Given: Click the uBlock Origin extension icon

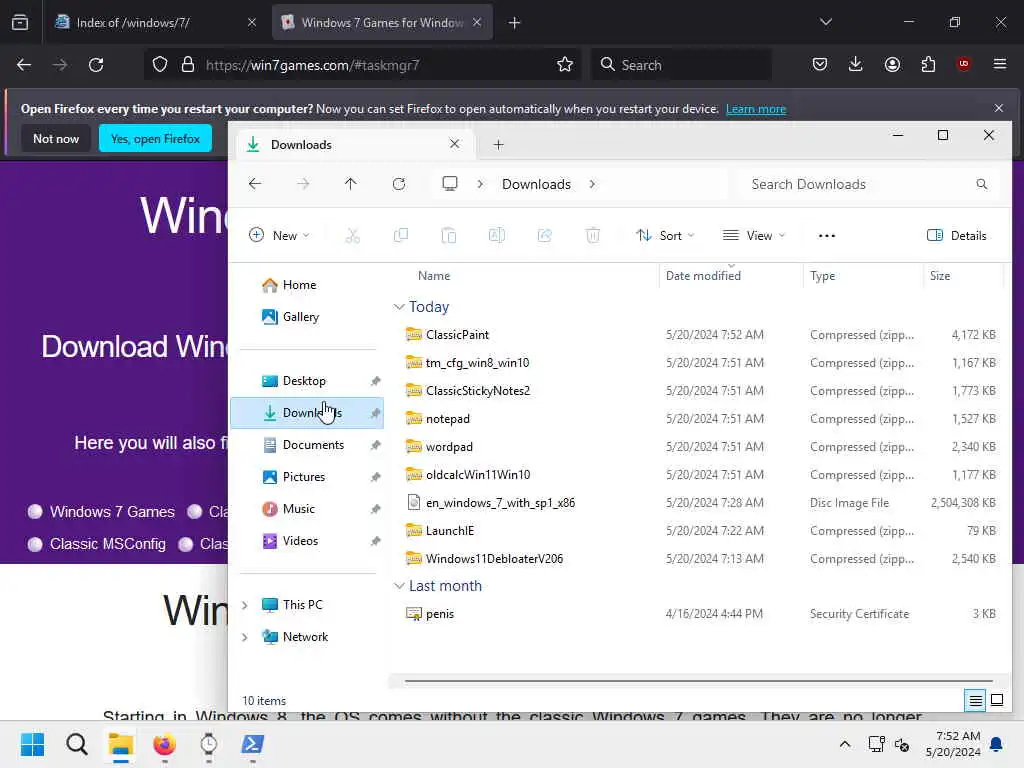Looking at the screenshot, I should tap(963, 63).
